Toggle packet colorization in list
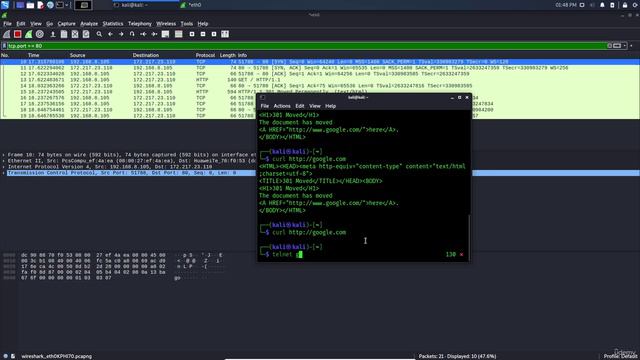This screenshot has width=640, height=360. point(178,34)
